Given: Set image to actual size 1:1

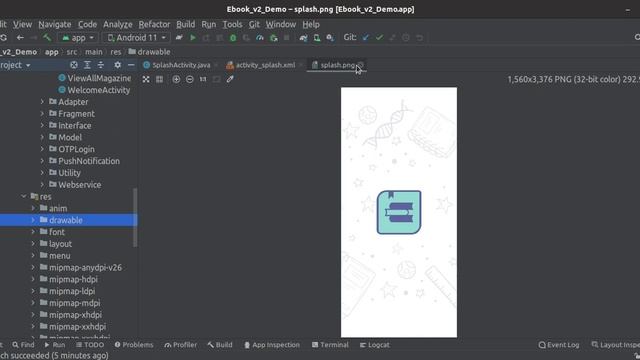Looking at the screenshot, I should point(203,79).
